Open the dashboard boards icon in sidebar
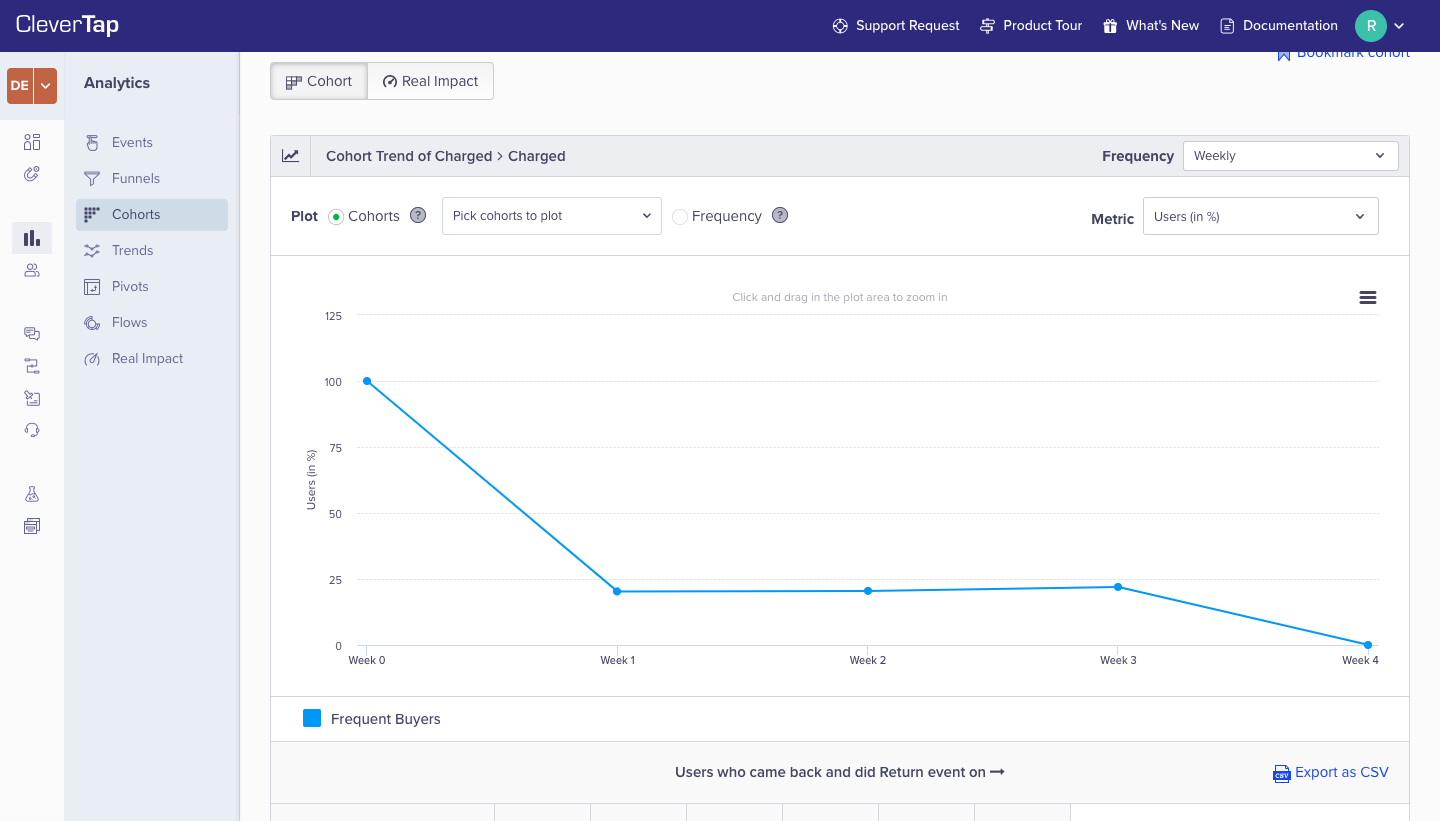1440x821 pixels. (32, 142)
